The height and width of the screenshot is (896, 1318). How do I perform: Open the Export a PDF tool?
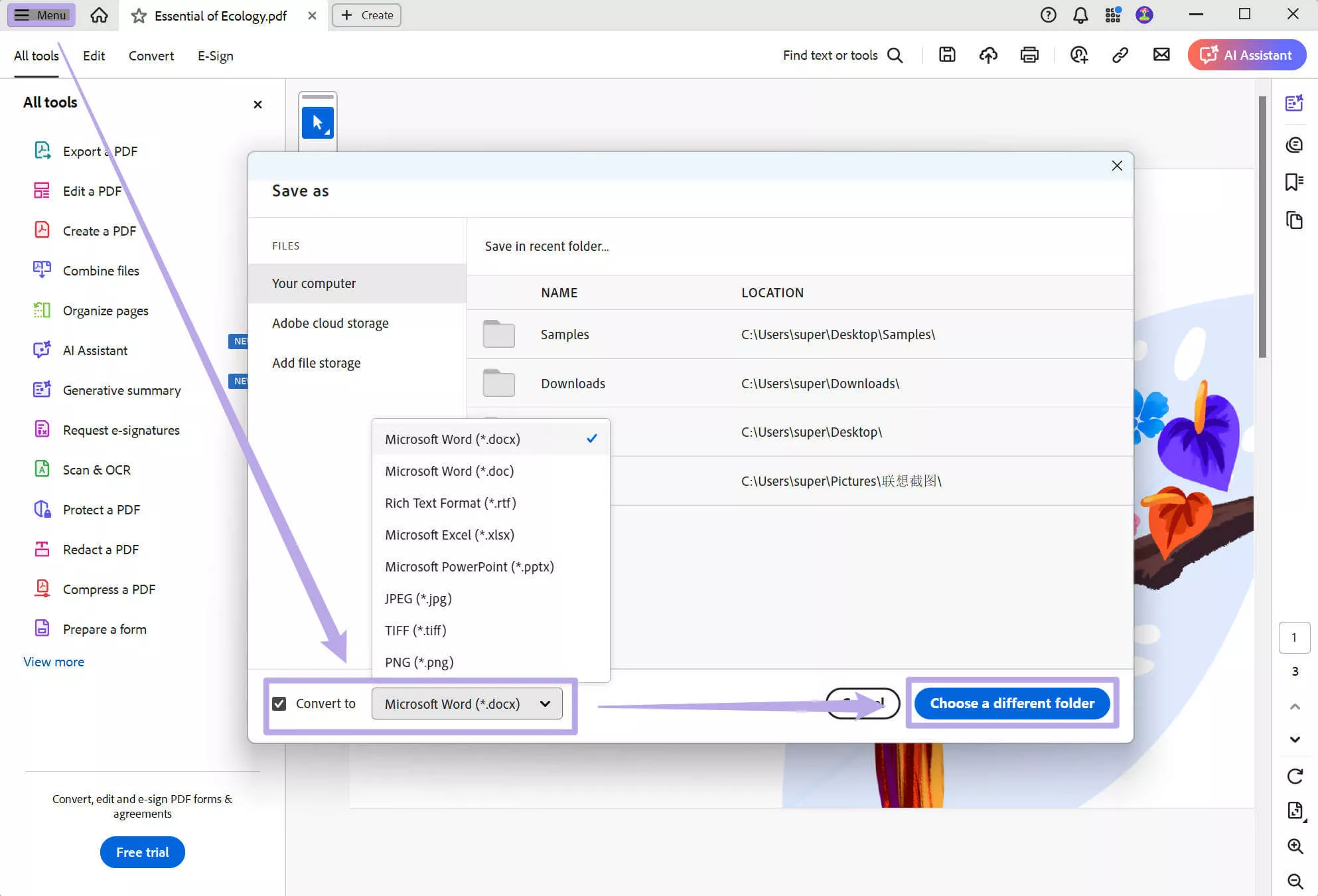(x=100, y=151)
